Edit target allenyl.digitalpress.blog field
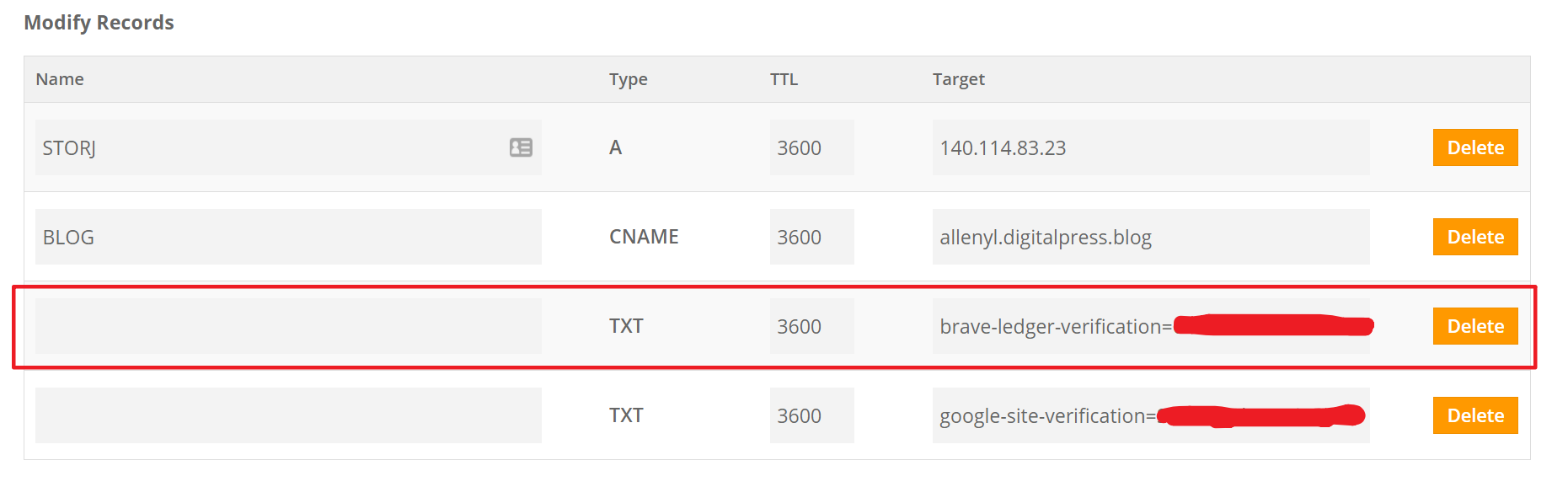Image resolution: width=1568 pixels, height=487 pixels. tap(1150, 237)
